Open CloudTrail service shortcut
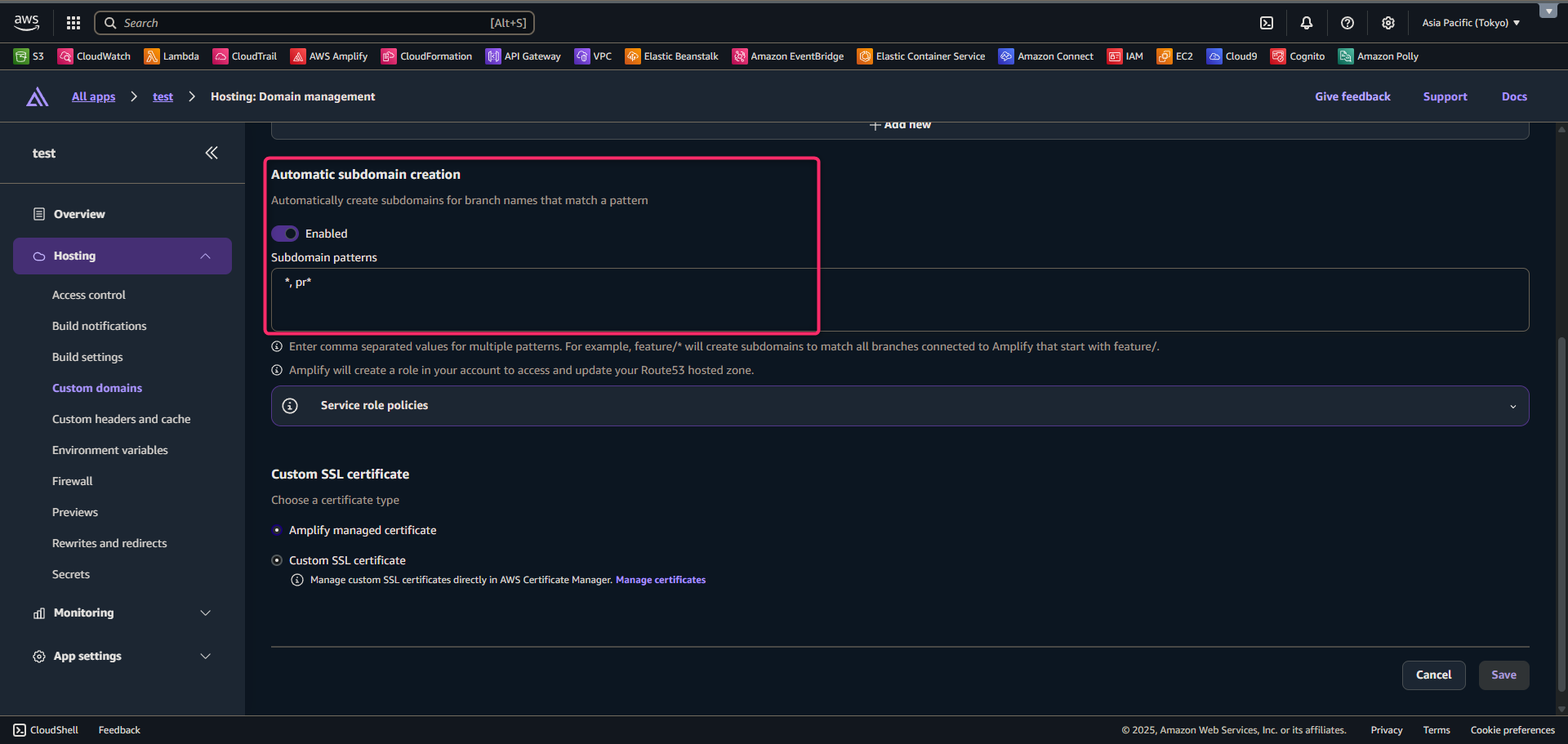The image size is (1568, 744). coord(245,56)
